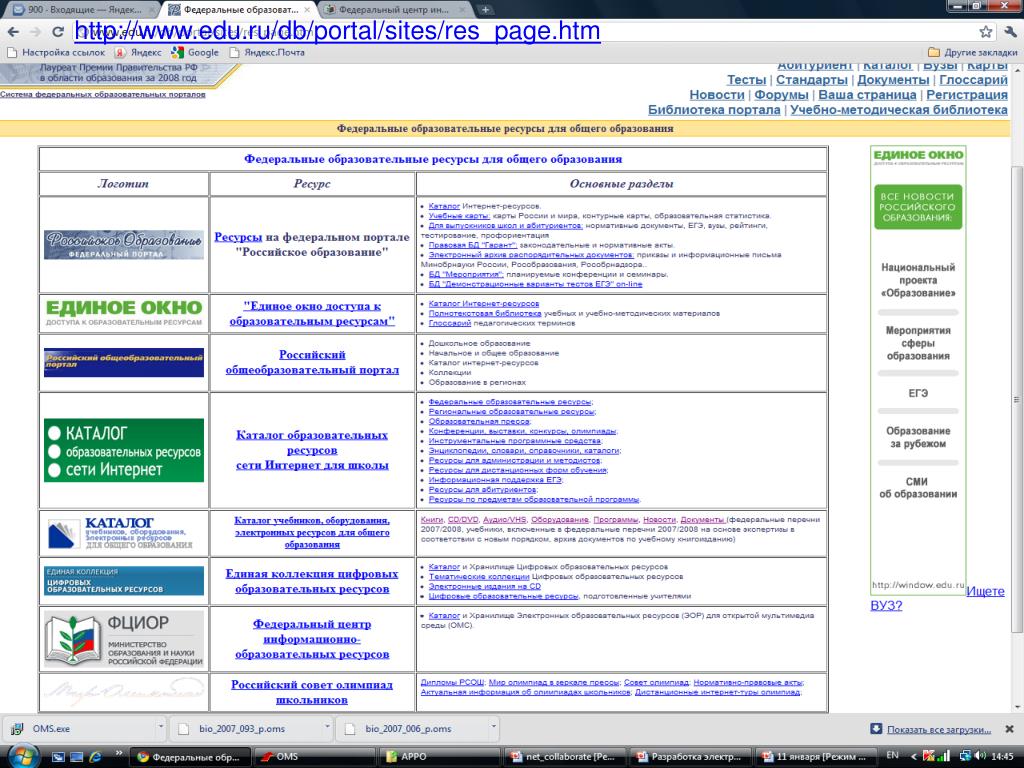
Task: Click the Новости navigation link
Action: [717, 95]
